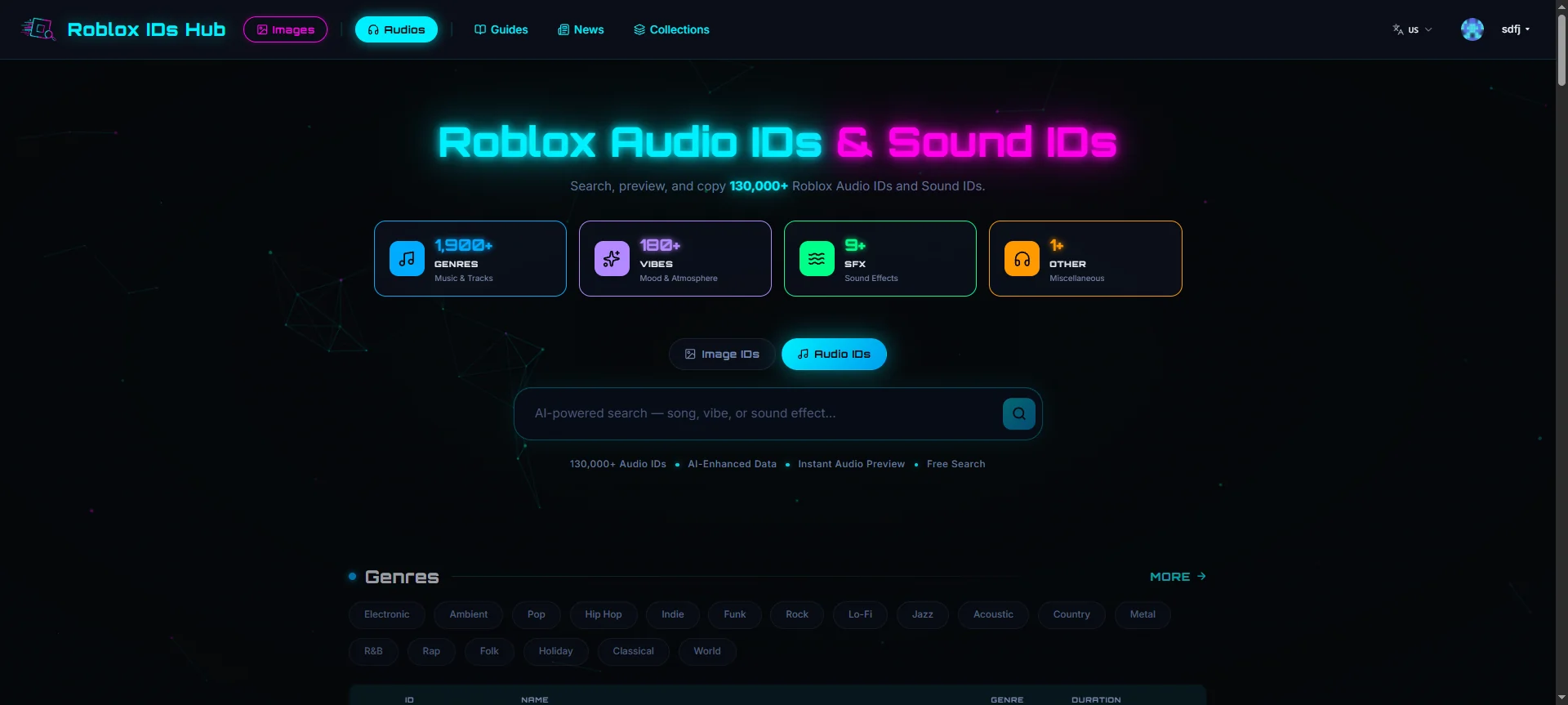Click the 'Instant Audio Preview' text
This screenshot has height=705, width=1568.
pyautogui.click(x=851, y=464)
